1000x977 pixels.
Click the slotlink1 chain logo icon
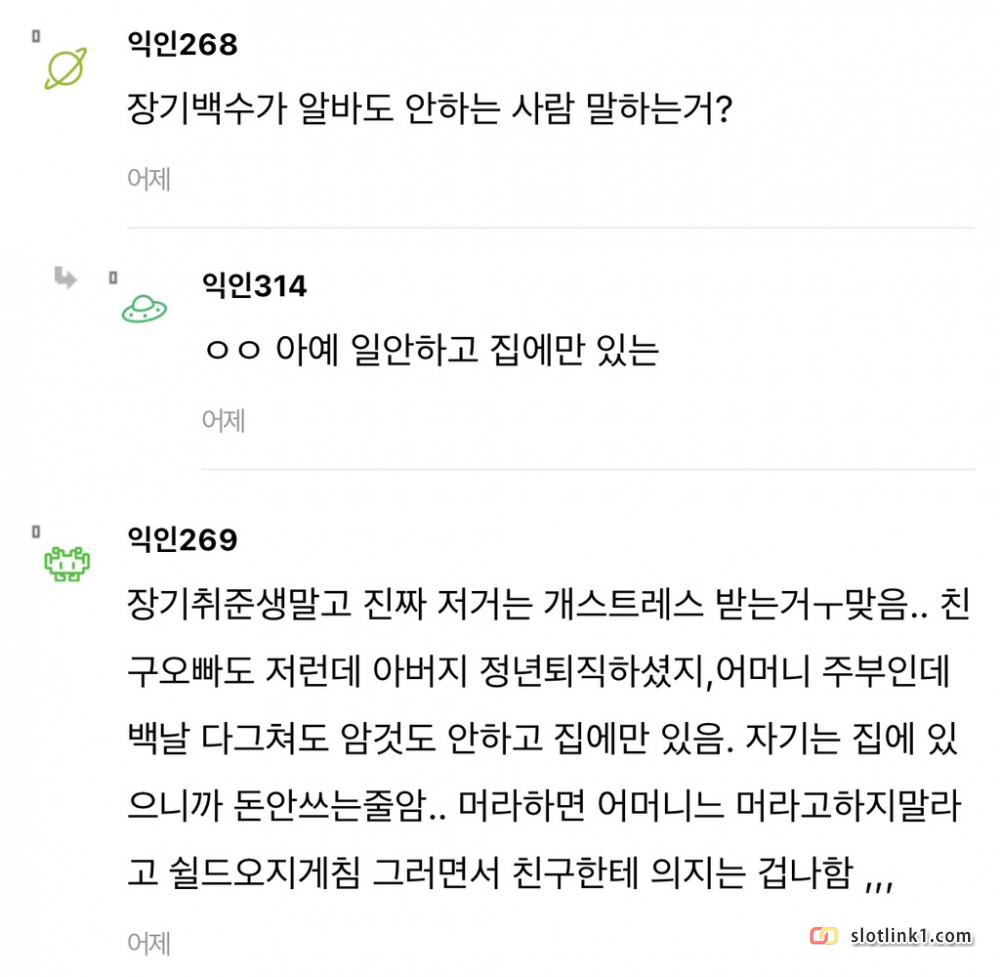click(823, 937)
